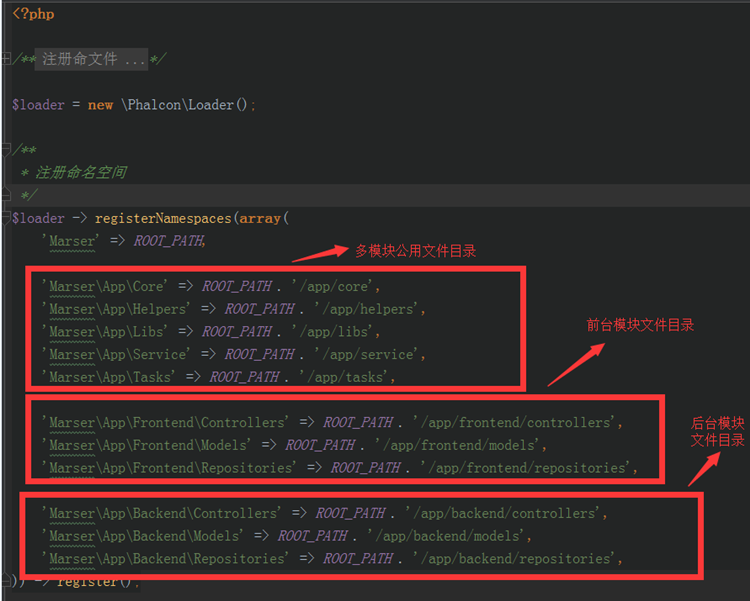Click the red 多模块公用文件目录 annotation label

415,251
